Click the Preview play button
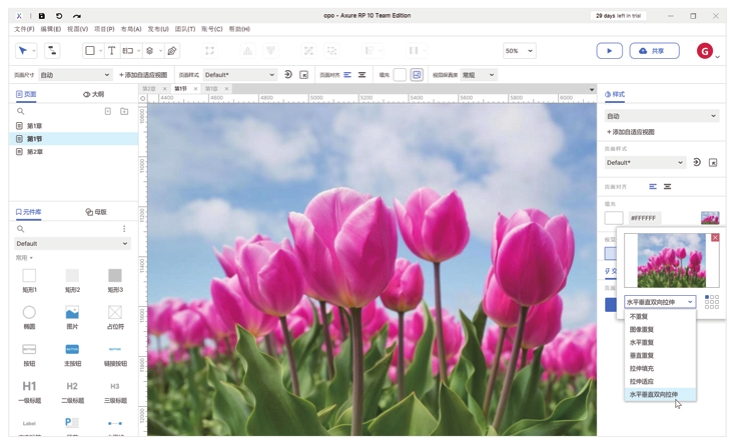730x440 pixels. (x=609, y=51)
